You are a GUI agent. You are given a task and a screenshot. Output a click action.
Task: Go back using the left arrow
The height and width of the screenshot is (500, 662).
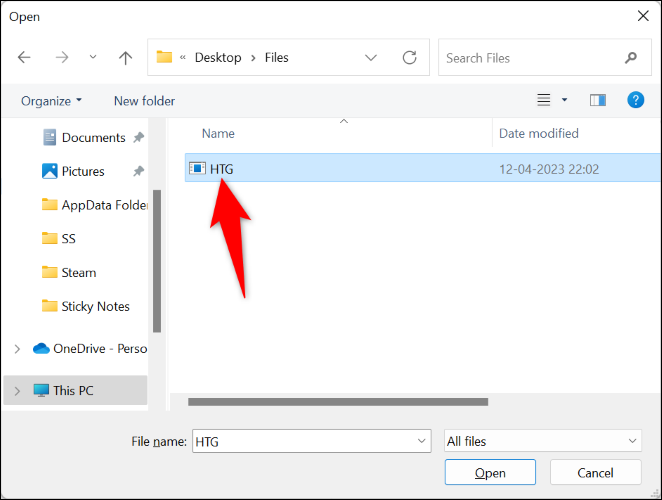(x=24, y=57)
